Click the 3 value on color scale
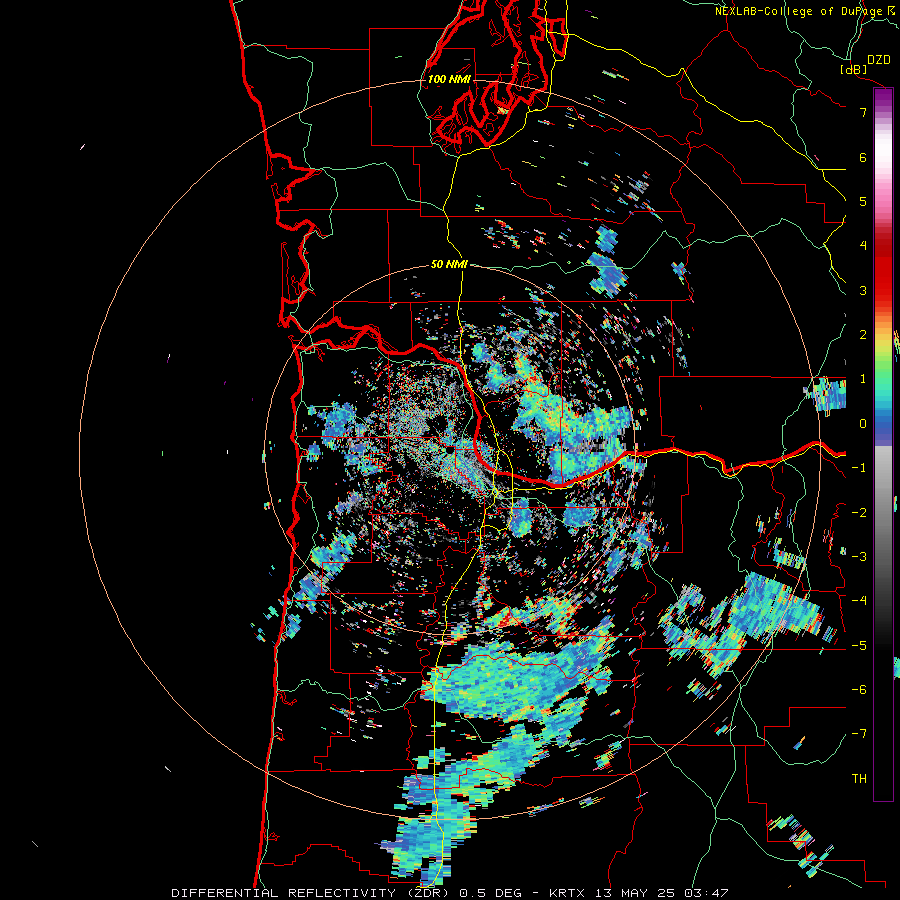 (863, 290)
